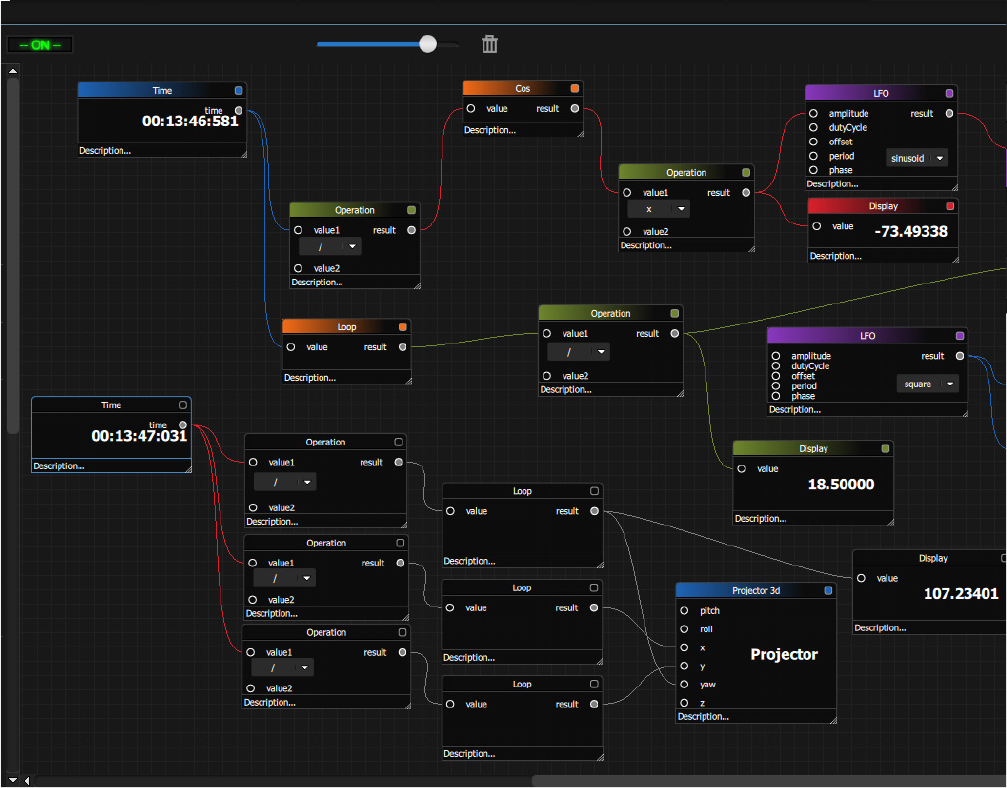
Task: Click the -73.49338 value readout
Action: click(x=911, y=232)
